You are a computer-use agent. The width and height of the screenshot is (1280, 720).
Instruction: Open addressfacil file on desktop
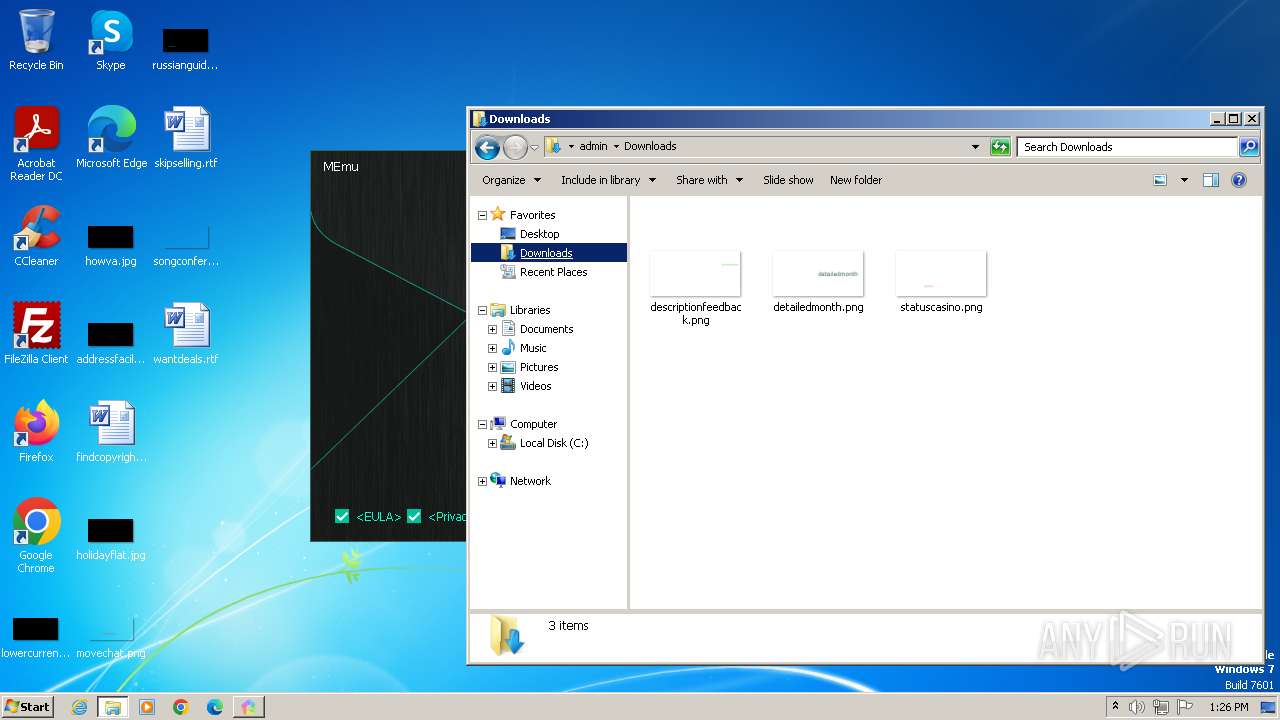pos(111,344)
